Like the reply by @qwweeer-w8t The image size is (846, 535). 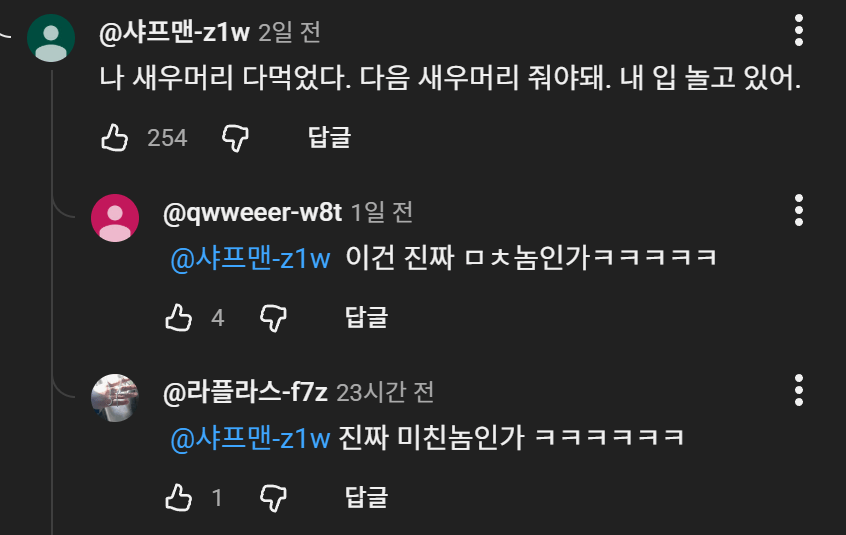179,318
